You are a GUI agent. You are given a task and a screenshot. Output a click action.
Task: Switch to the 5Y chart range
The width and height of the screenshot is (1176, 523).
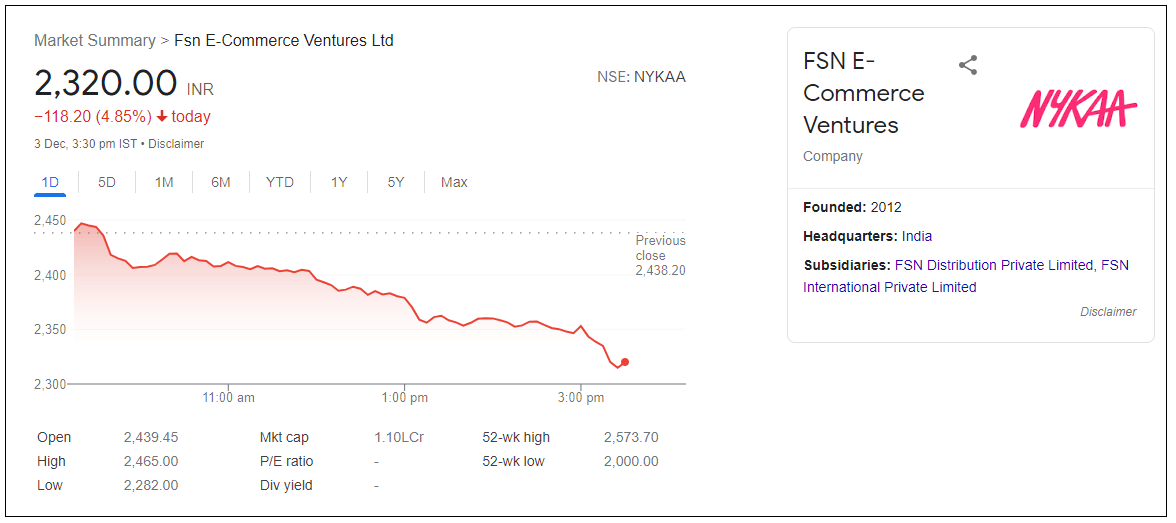396,182
